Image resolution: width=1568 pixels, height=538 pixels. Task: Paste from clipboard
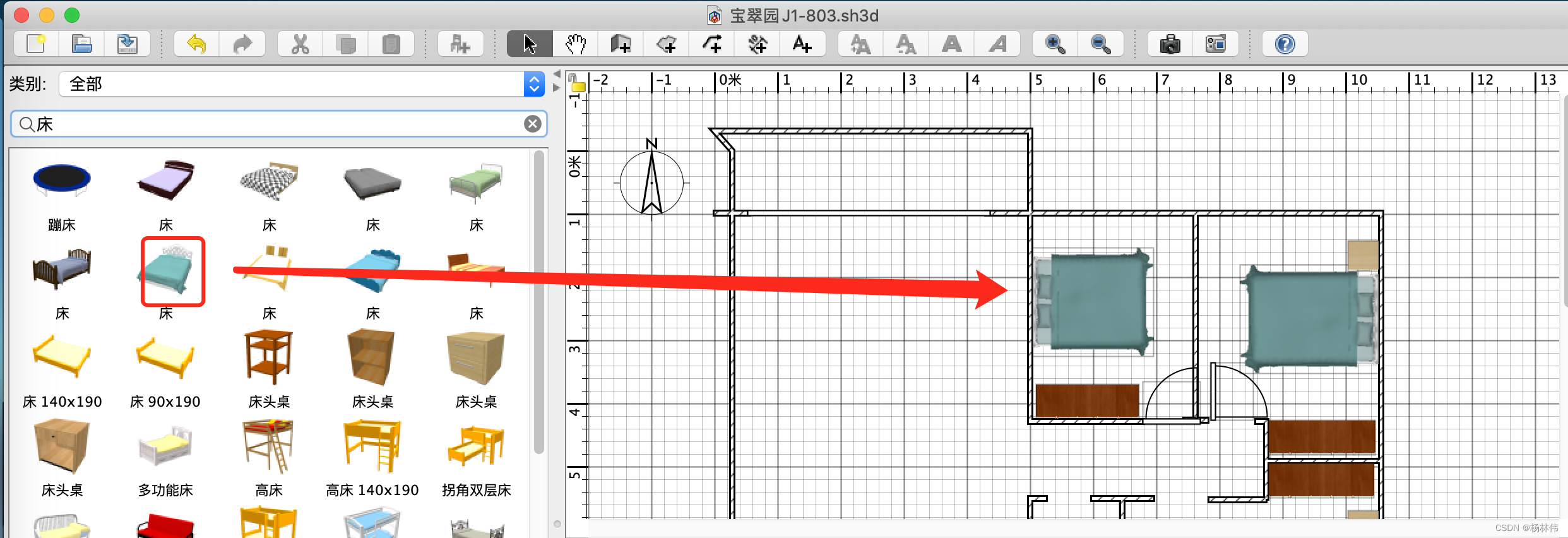pyautogui.click(x=391, y=44)
